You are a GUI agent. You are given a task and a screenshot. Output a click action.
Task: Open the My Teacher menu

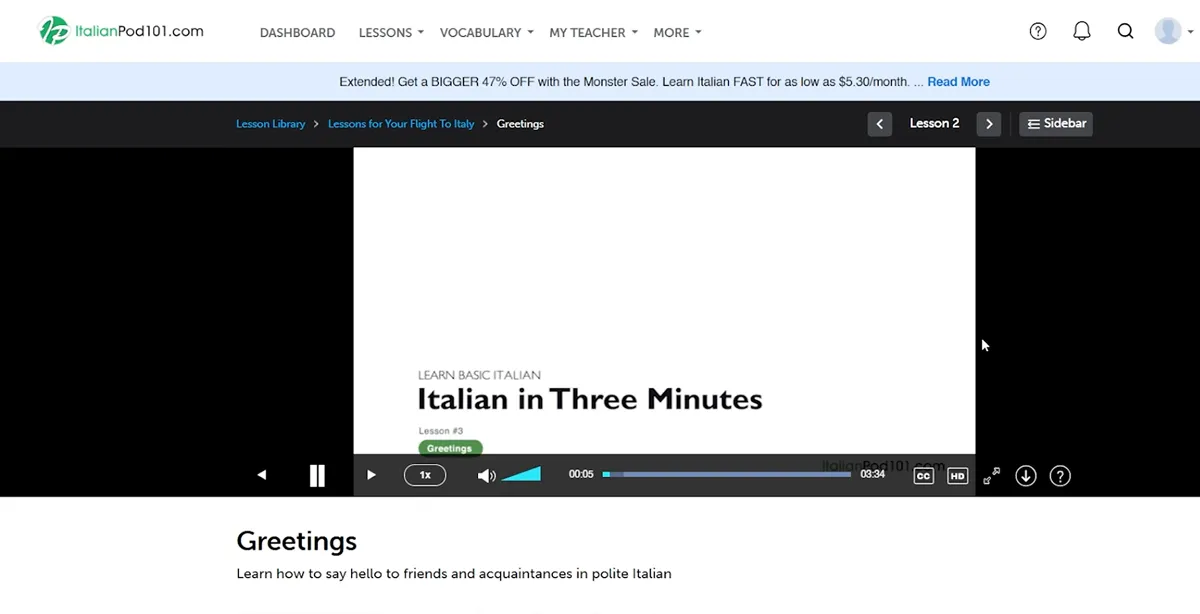pyautogui.click(x=592, y=32)
